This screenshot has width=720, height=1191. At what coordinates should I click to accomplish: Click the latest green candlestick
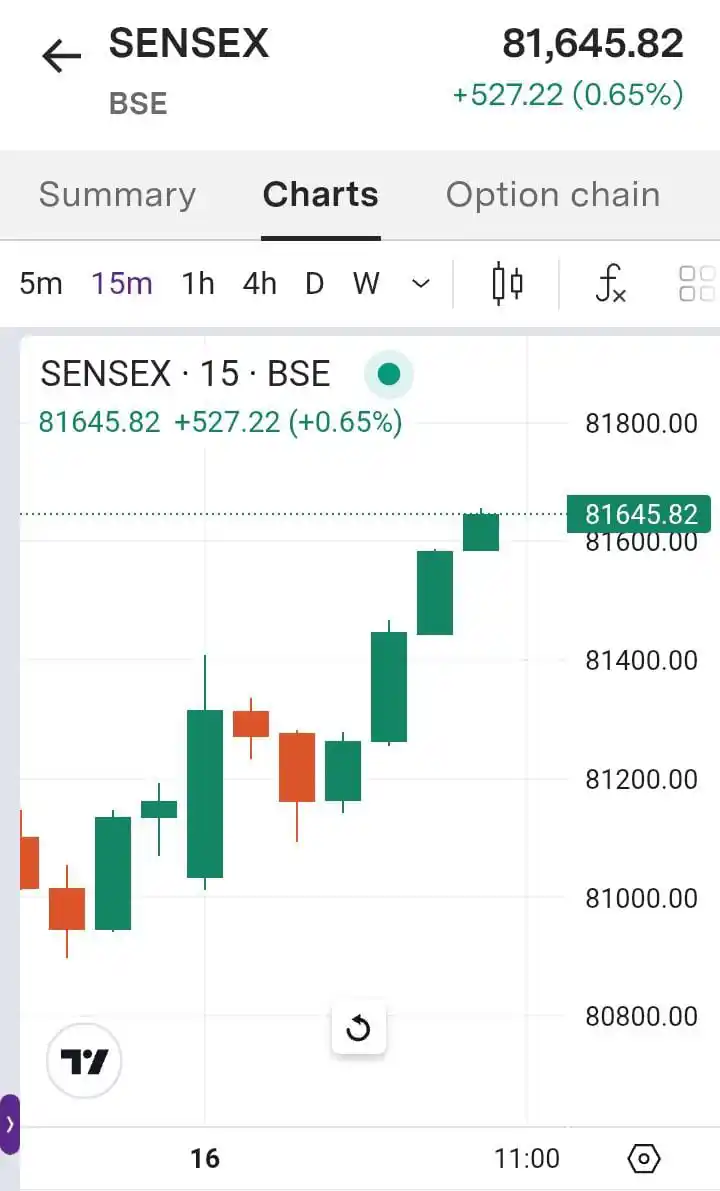pos(481,531)
